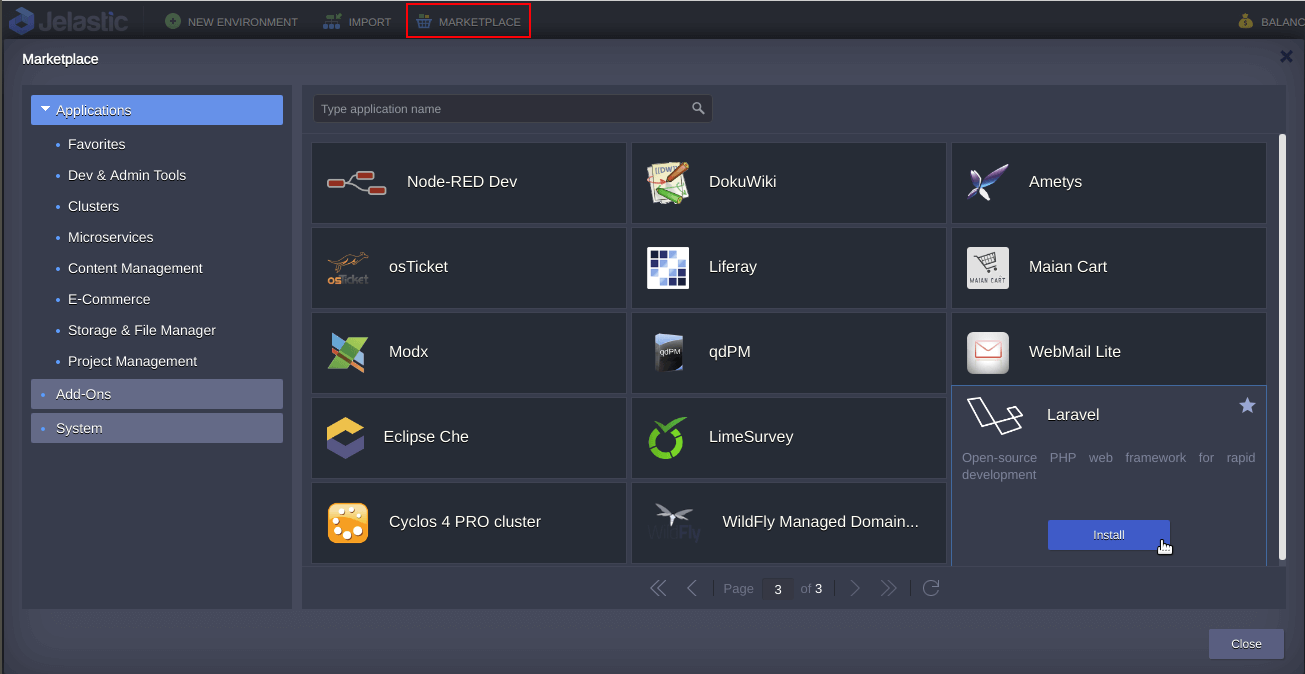Click the LimeSurvey logo icon
The image size is (1305, 674).
(x=668, y=437)
